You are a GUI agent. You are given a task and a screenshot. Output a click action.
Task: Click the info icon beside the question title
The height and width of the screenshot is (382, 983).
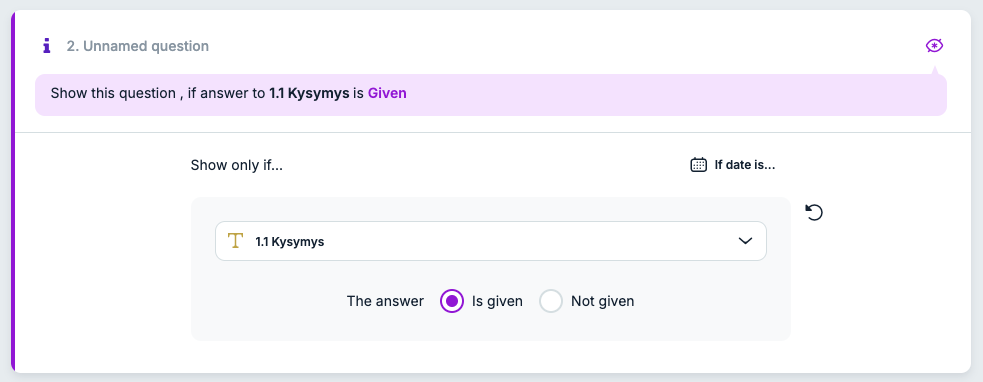46,46
